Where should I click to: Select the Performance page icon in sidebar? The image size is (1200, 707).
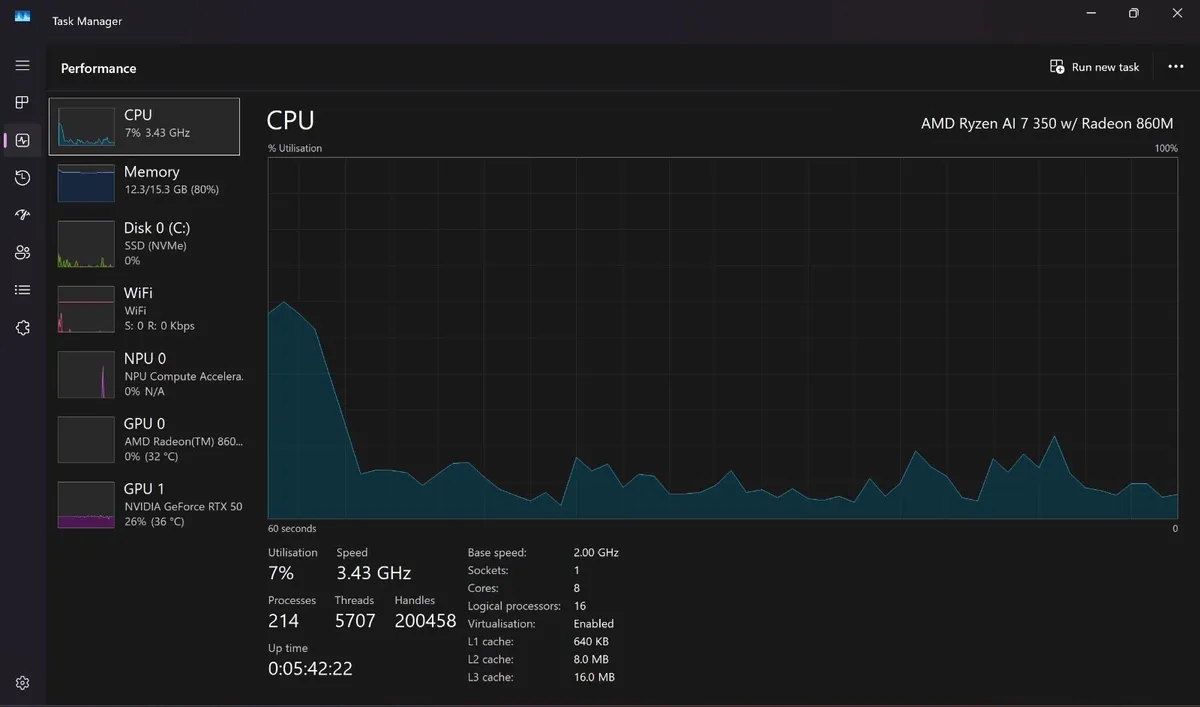point(22,140)
